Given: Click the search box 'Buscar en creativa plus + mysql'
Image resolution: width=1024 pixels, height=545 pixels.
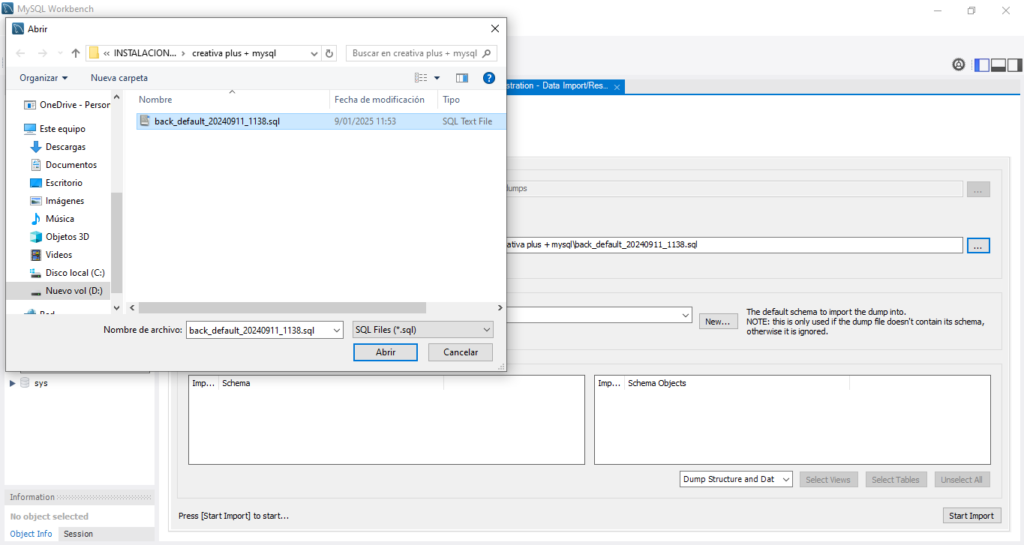Looking at the screenshot, I should pos(421,54).
